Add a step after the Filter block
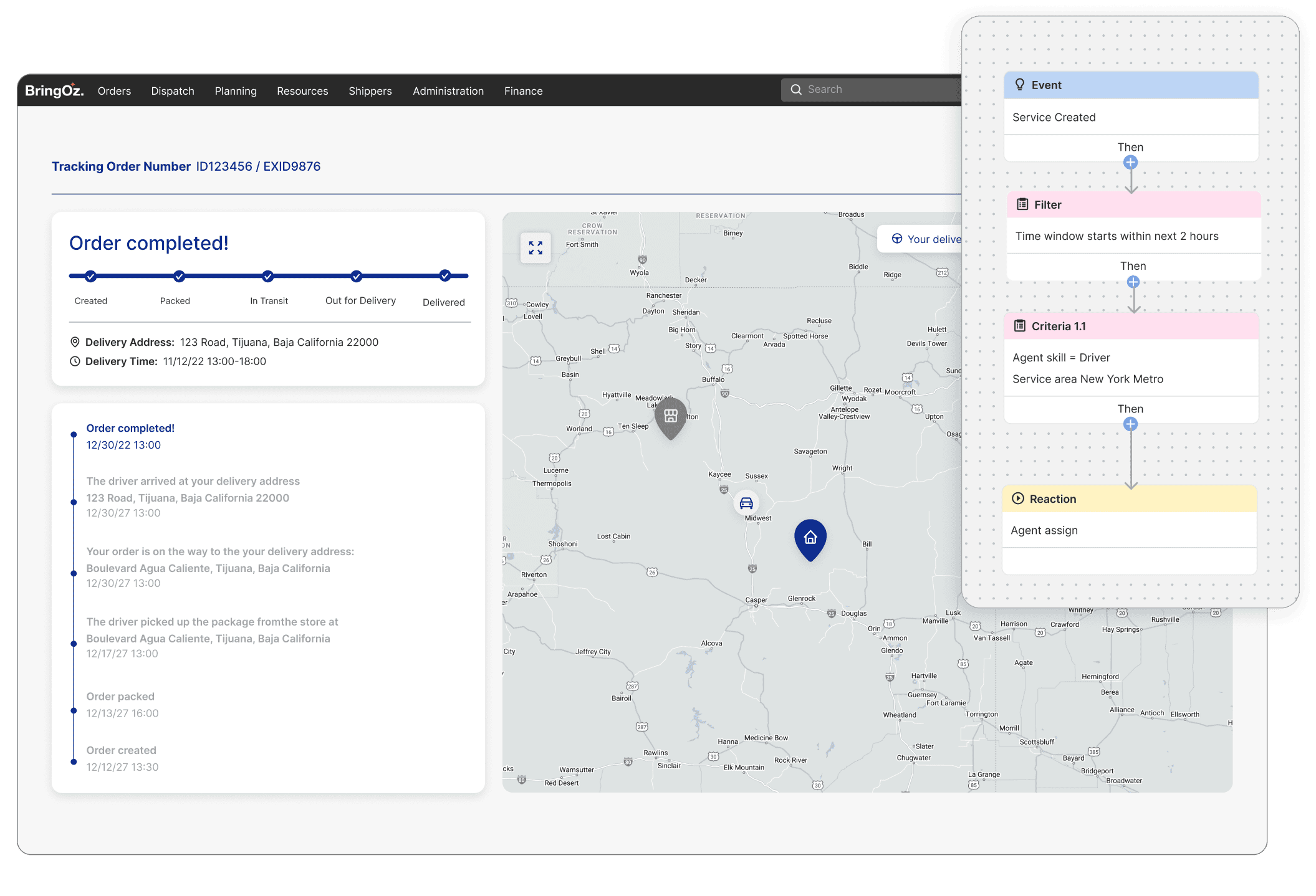 pyautogui.click(x=1133, y=282)
